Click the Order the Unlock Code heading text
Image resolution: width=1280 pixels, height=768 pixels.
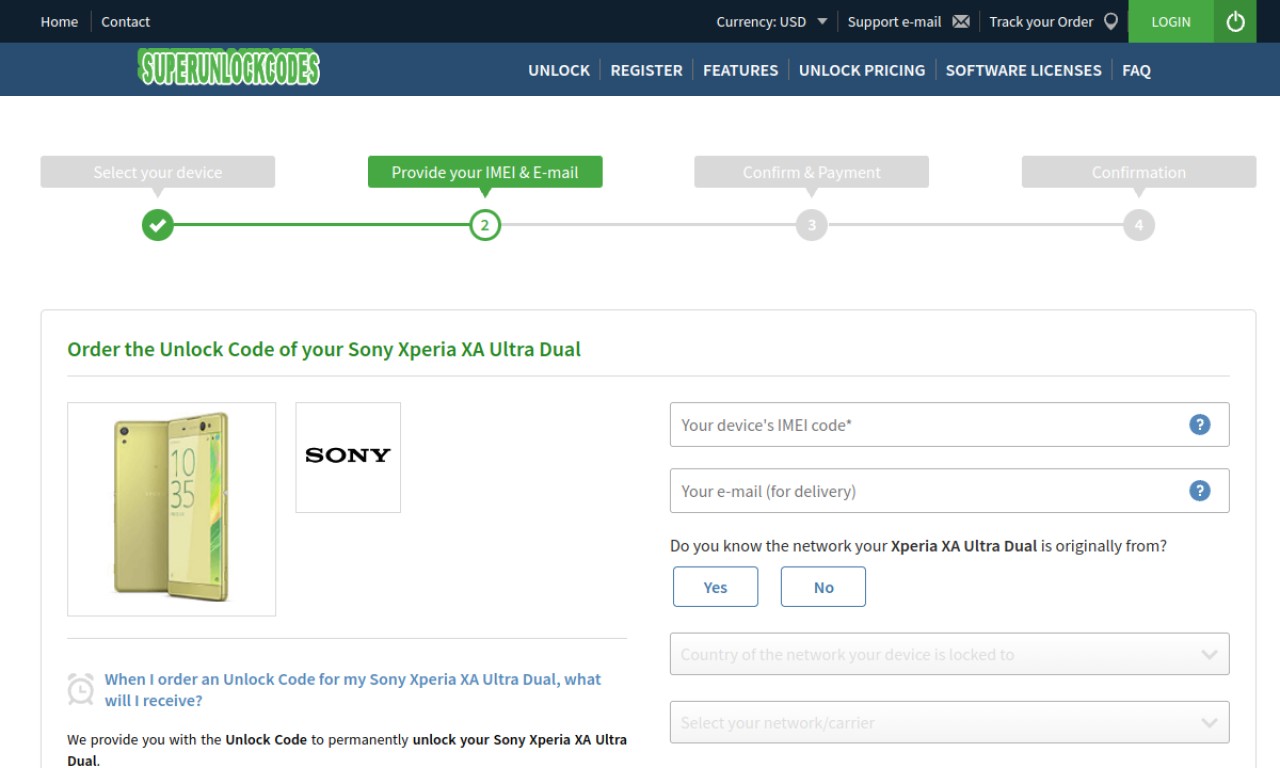click(324, 350)
